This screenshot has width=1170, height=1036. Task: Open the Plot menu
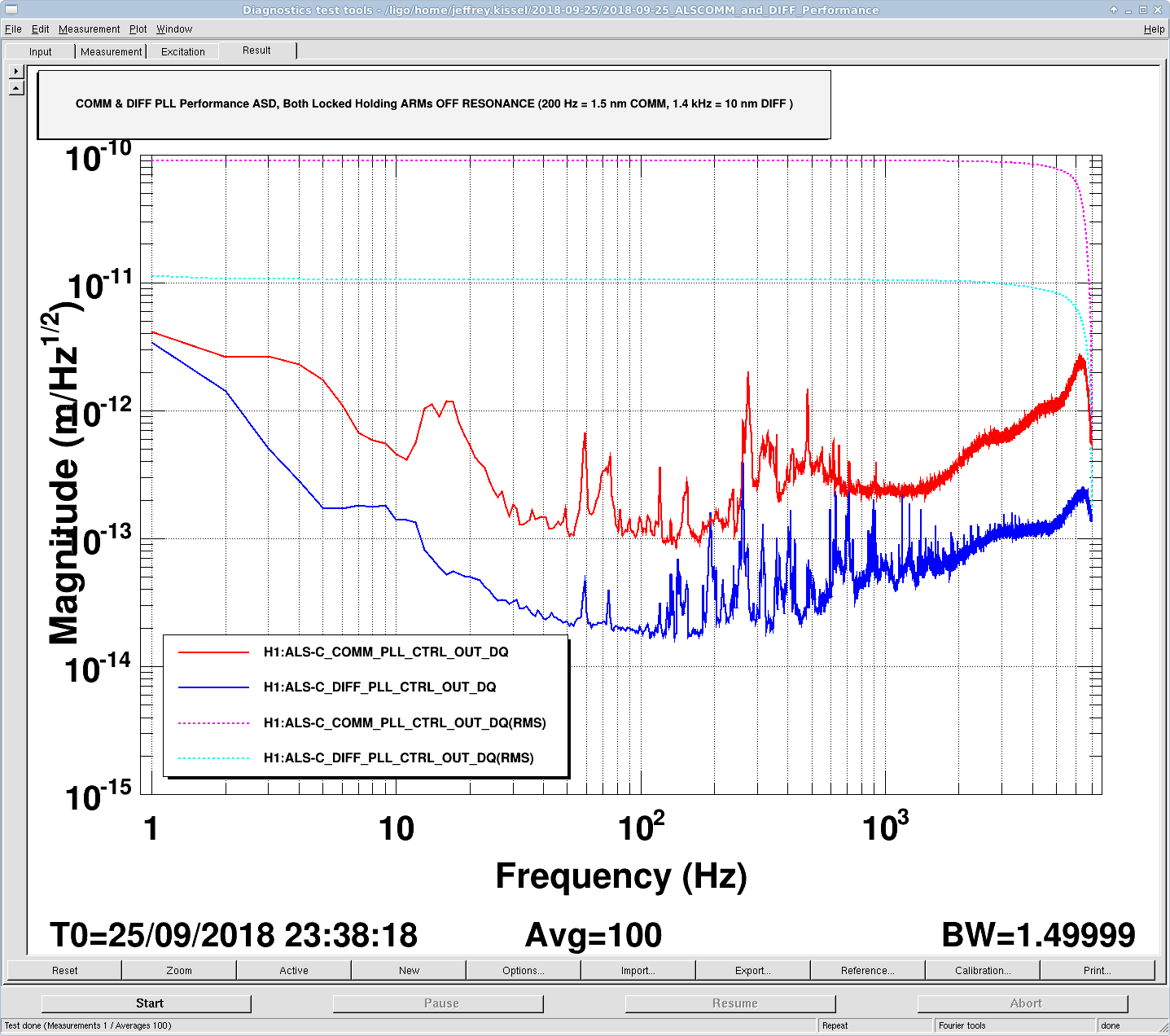138,29
